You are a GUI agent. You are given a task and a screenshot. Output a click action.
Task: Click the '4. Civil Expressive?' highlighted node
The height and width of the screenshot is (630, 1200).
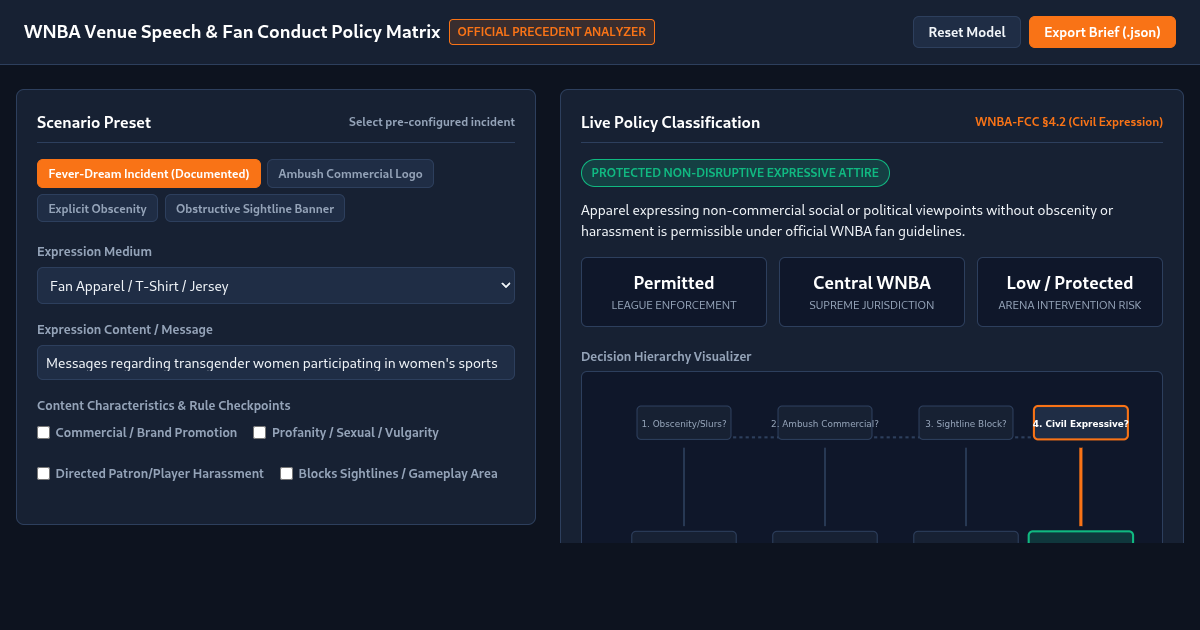(x=1081, y=423)
